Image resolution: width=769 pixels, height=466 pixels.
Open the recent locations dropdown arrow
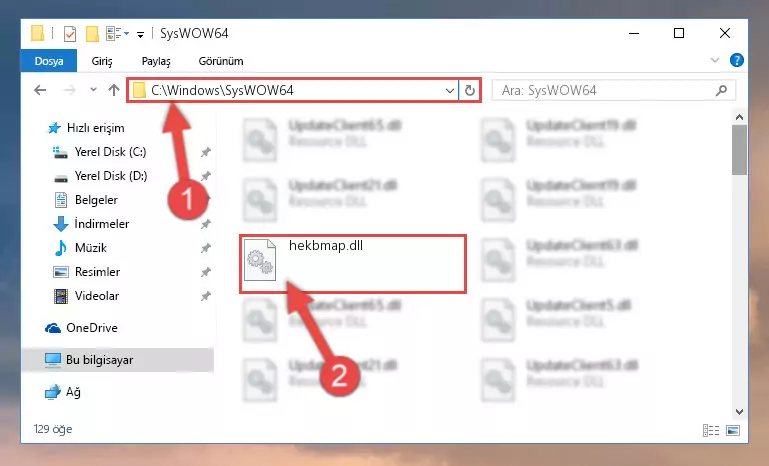coord(93,90)
